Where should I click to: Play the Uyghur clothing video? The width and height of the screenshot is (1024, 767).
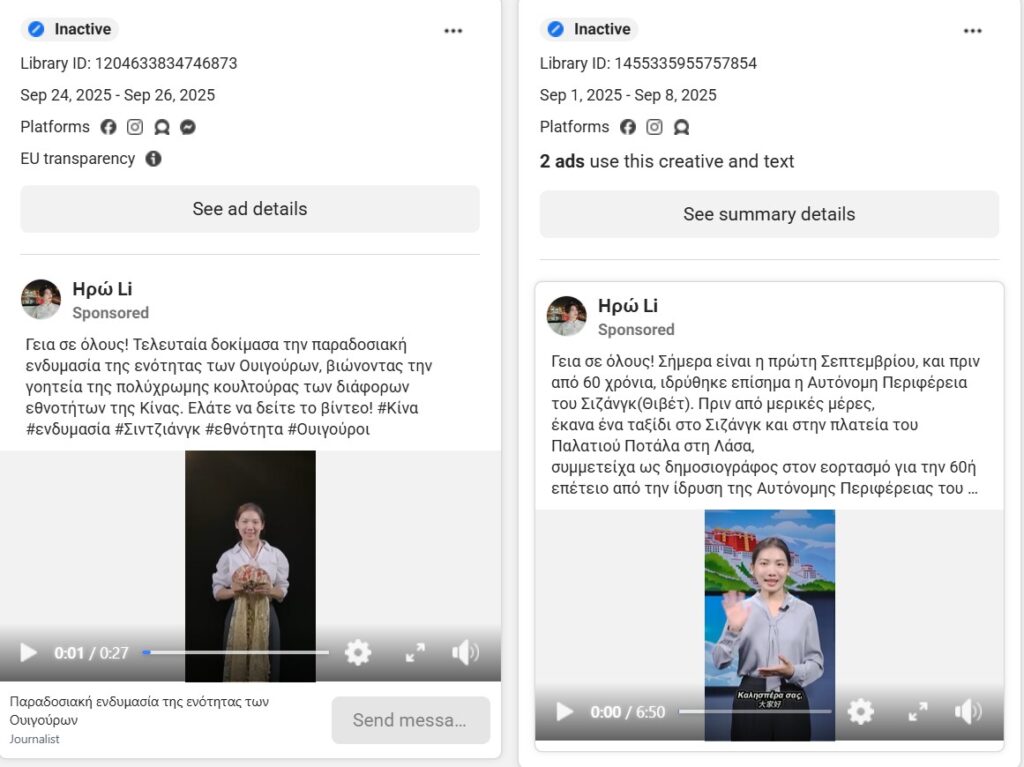pos(29,653)
